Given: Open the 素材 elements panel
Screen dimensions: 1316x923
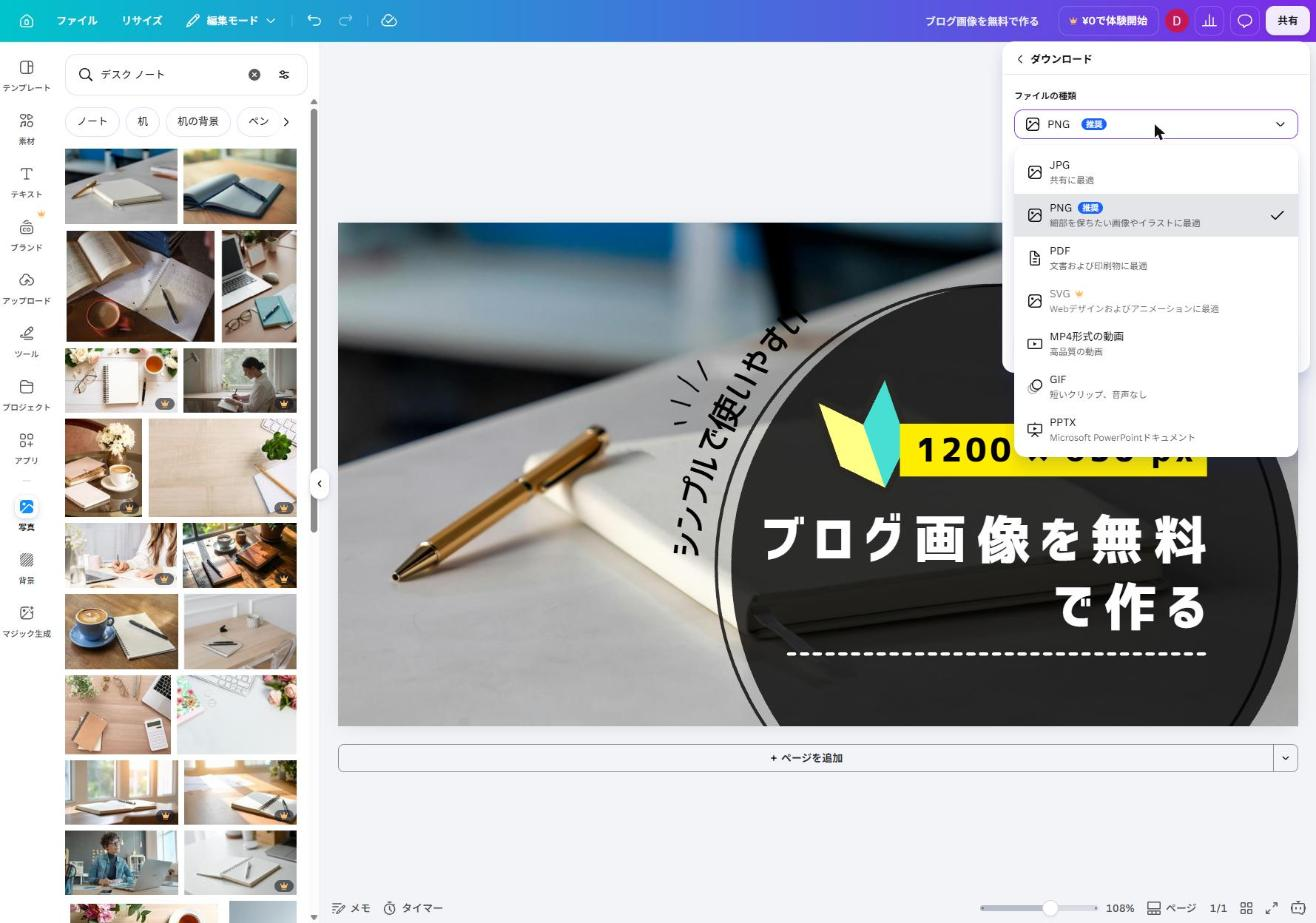Looking at the screenshot, I should click(26, 128).
